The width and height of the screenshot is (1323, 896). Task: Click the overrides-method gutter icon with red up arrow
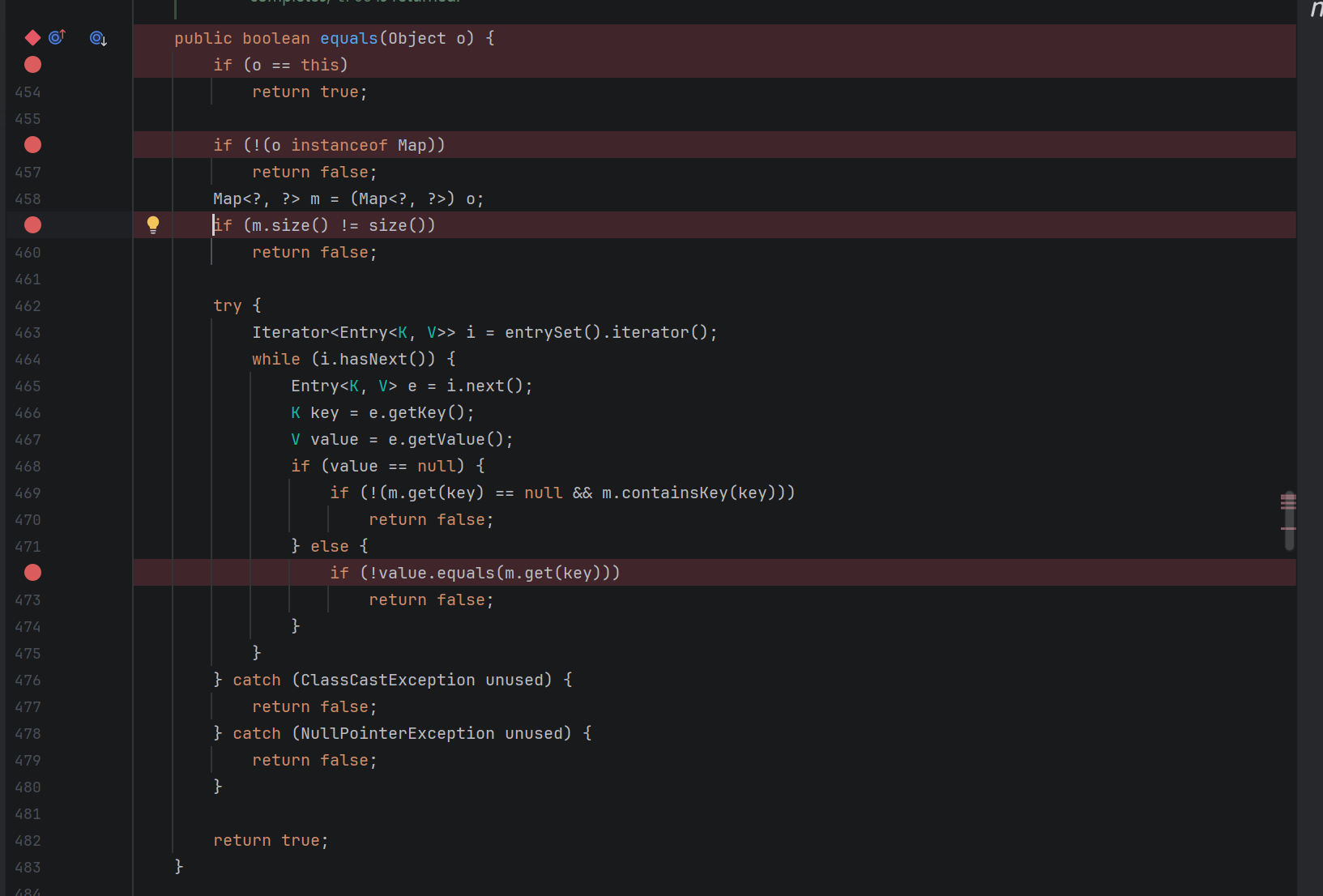pyautogui.click(x=57, y=37)
